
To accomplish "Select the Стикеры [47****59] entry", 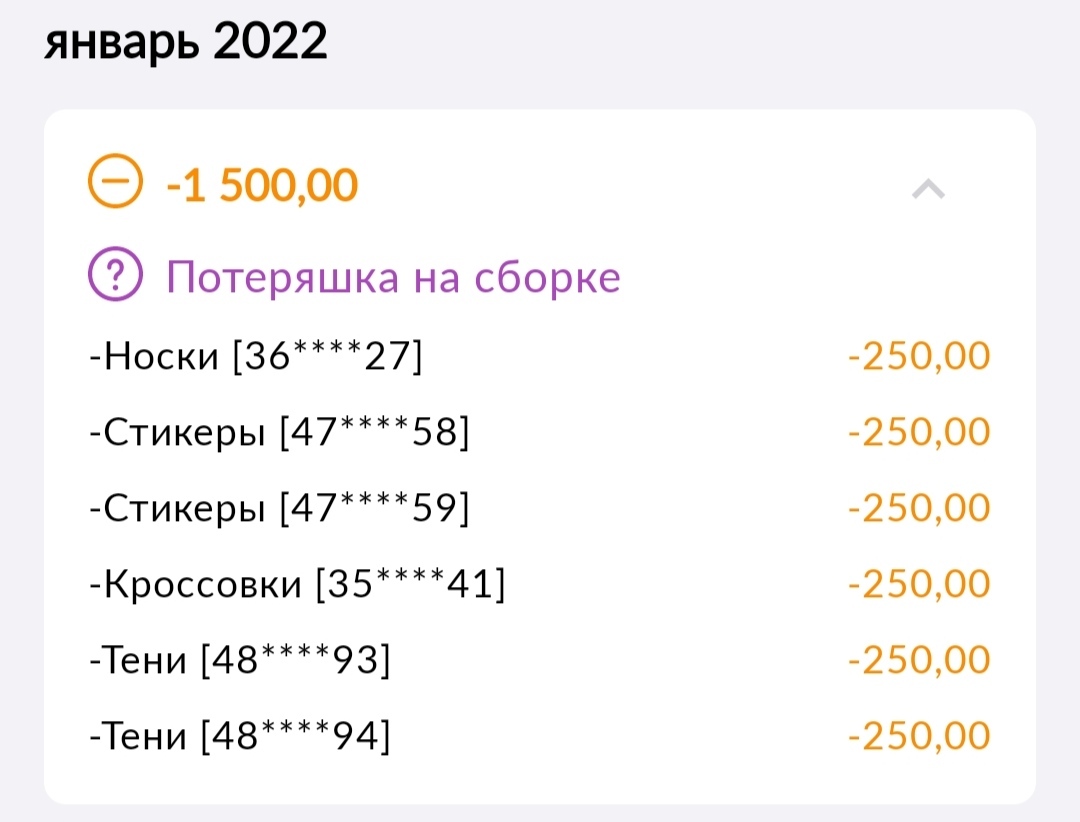I will [279, 509].
